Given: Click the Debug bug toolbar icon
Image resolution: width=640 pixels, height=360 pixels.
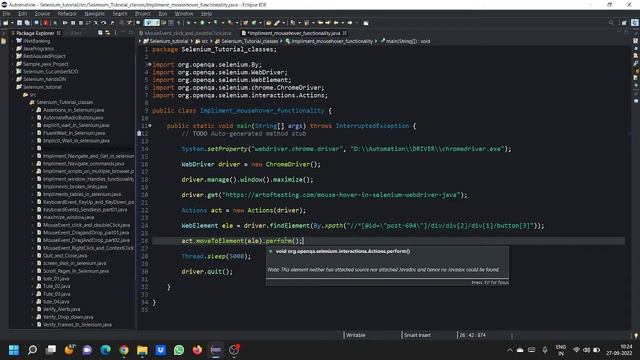Looking at the screenshot, I should (x=188, y=23).
